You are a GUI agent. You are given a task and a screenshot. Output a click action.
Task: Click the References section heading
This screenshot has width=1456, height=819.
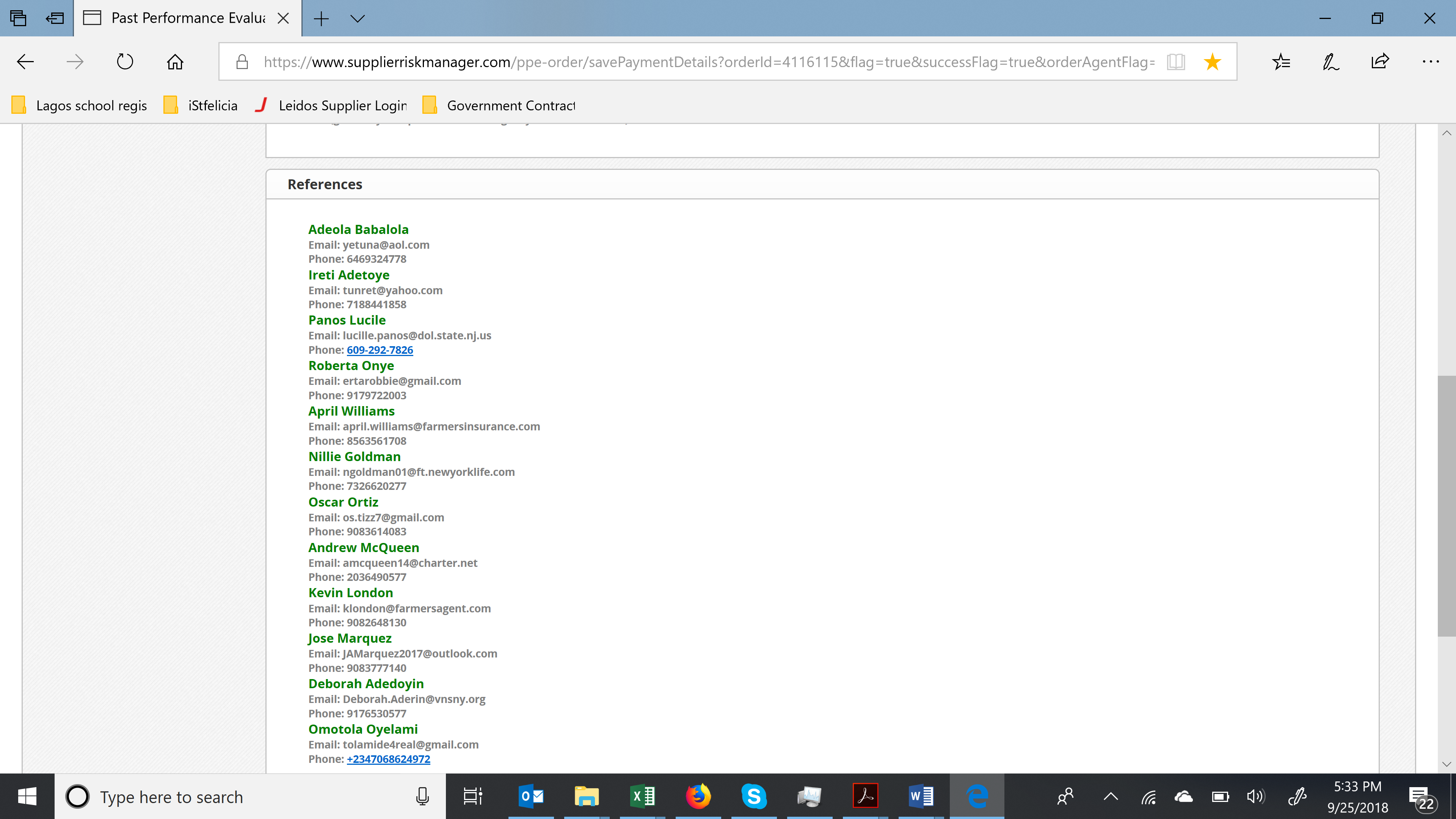click(325, 184)
